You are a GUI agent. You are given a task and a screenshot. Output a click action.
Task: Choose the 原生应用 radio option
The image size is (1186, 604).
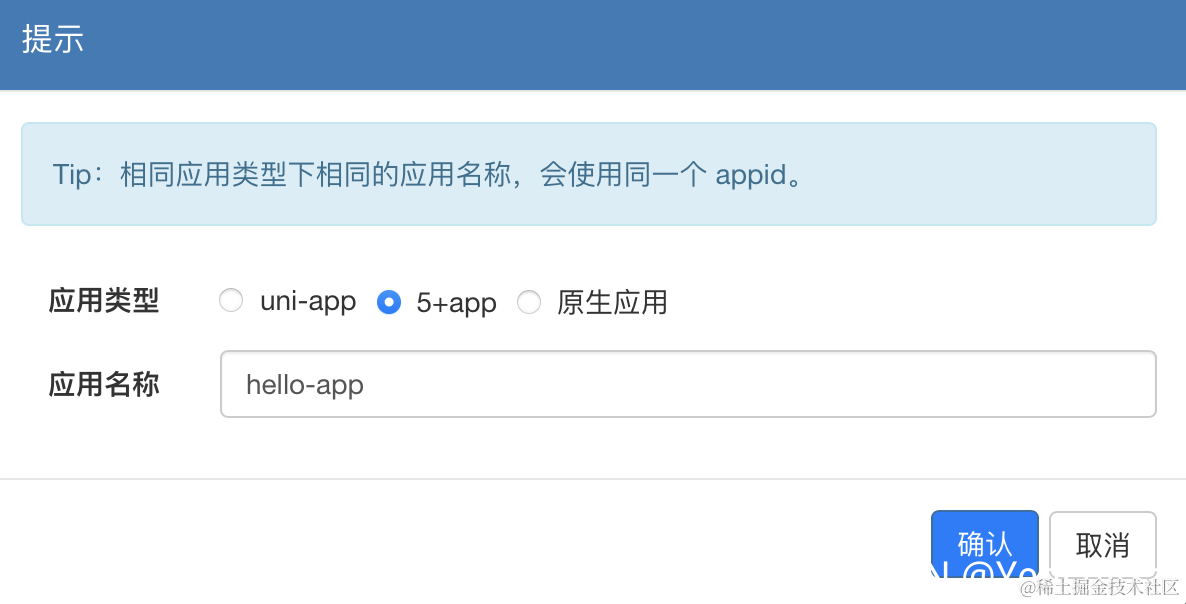click(529, 302)
